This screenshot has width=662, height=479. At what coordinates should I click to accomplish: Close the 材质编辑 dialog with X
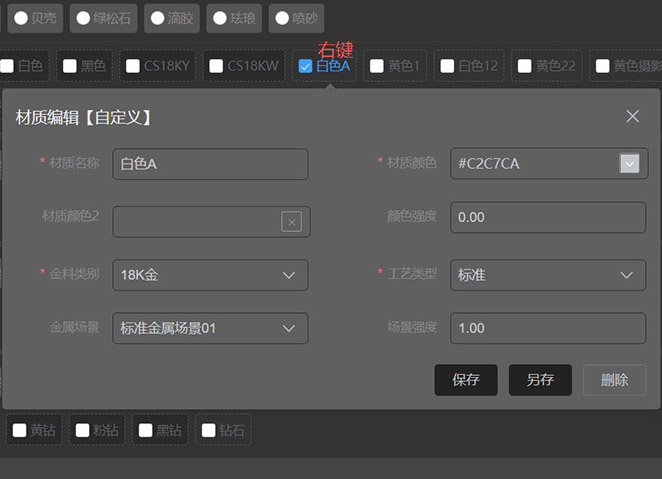coord(632,116)
